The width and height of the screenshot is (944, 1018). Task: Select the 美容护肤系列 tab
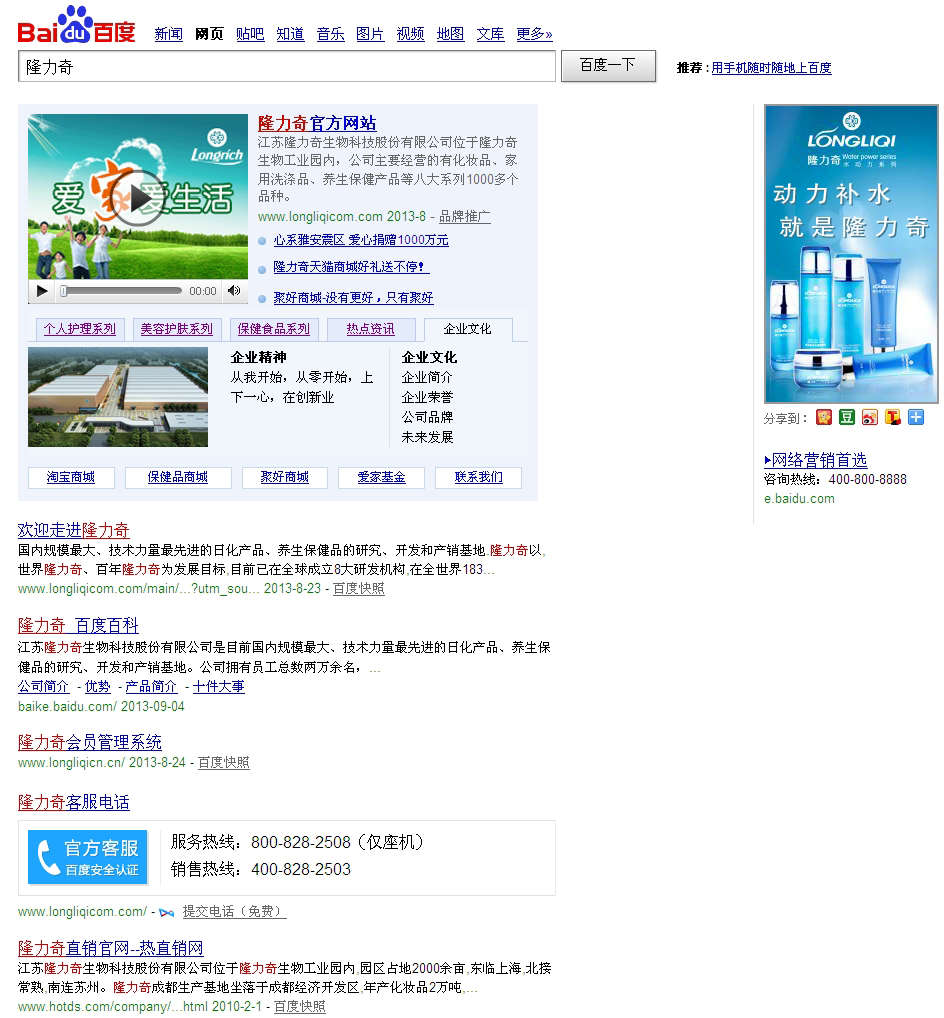[x=176, y=329]
